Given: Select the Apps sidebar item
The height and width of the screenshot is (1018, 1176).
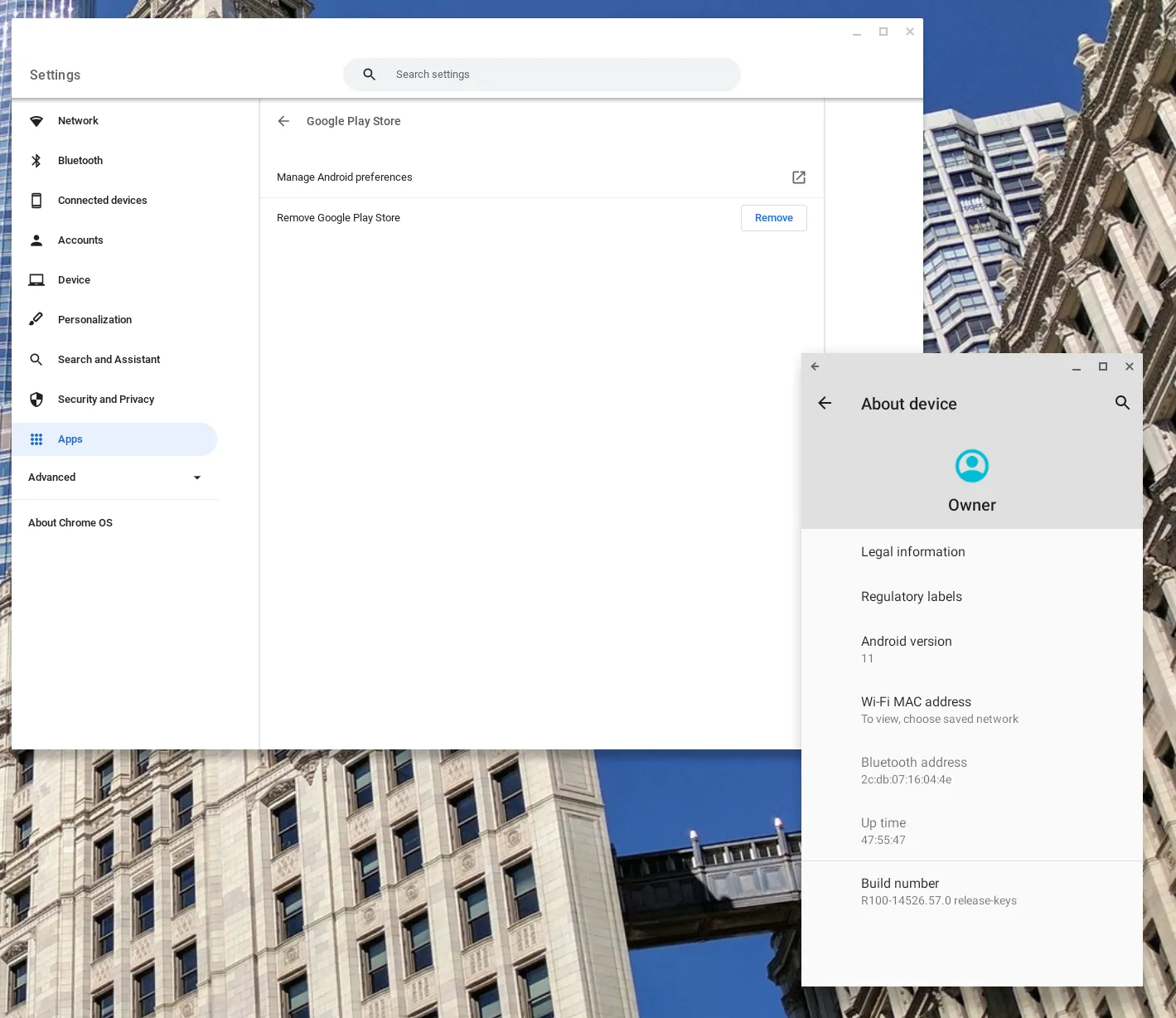Looking at the screenshot, I should tap(114, 439).
